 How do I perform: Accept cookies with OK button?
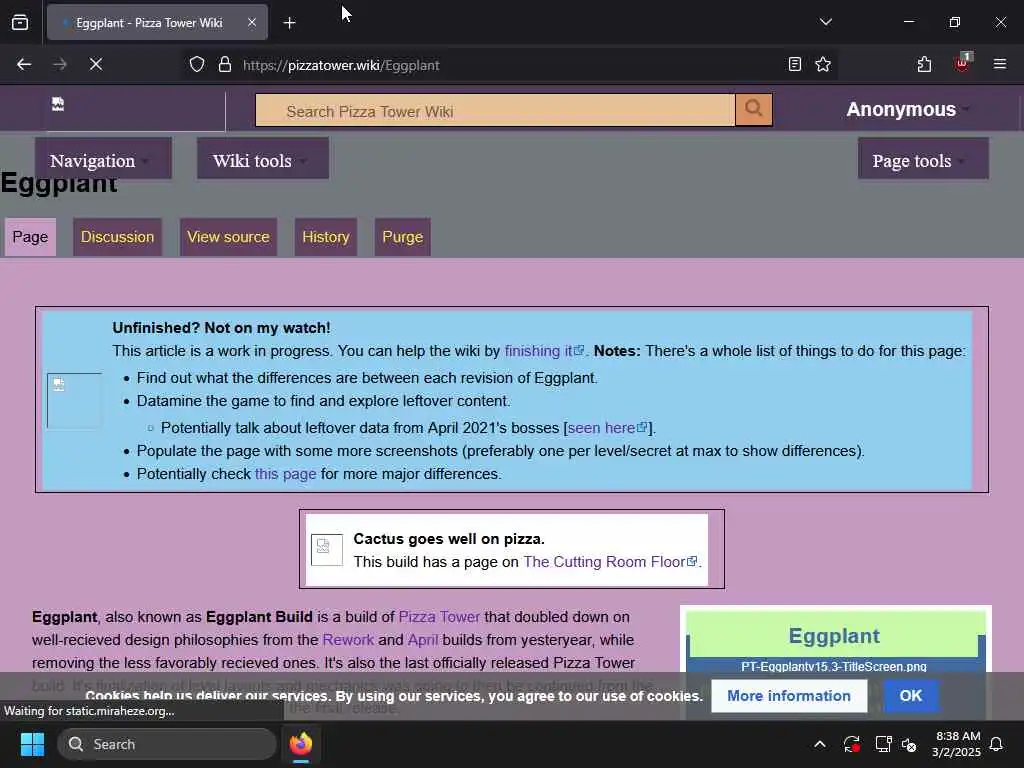(911, 696)
